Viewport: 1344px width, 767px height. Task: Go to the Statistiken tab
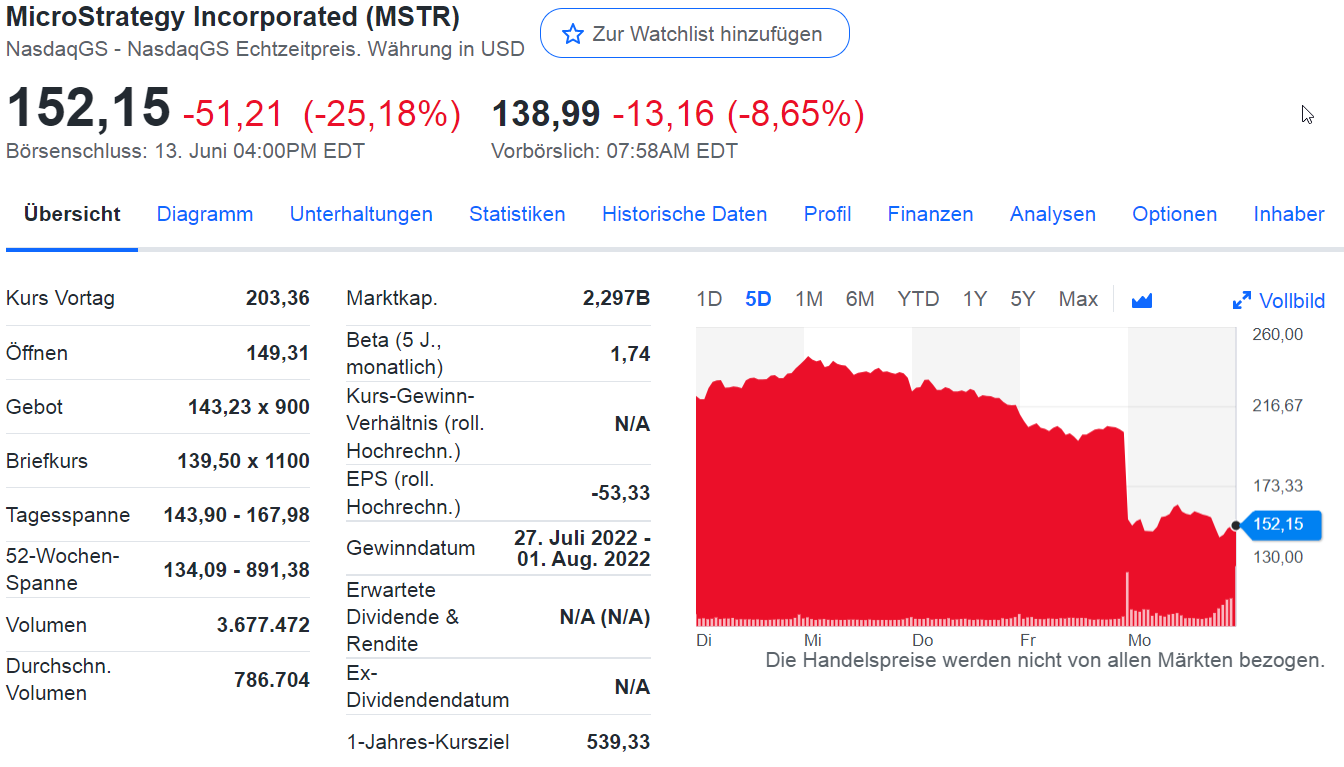[x=517, y=214]
